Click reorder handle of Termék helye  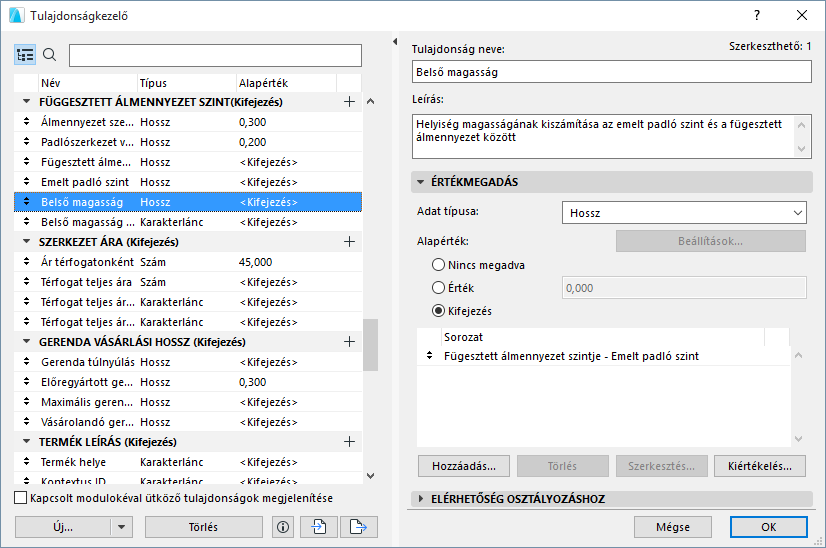[x=26, y=462]
